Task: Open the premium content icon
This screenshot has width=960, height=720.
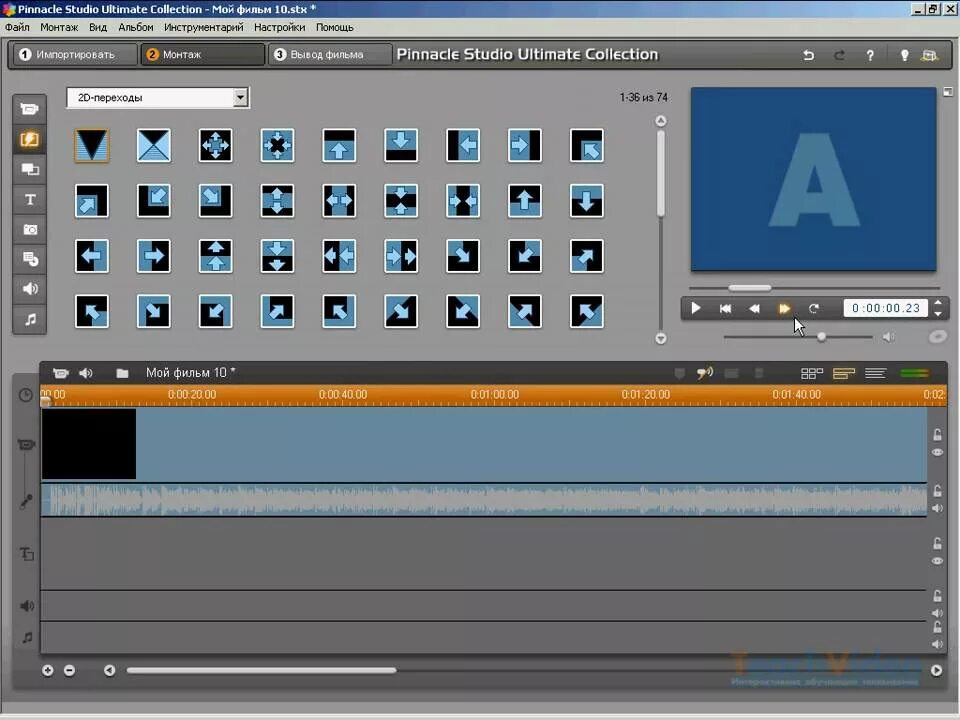Action: coord(929,55)
